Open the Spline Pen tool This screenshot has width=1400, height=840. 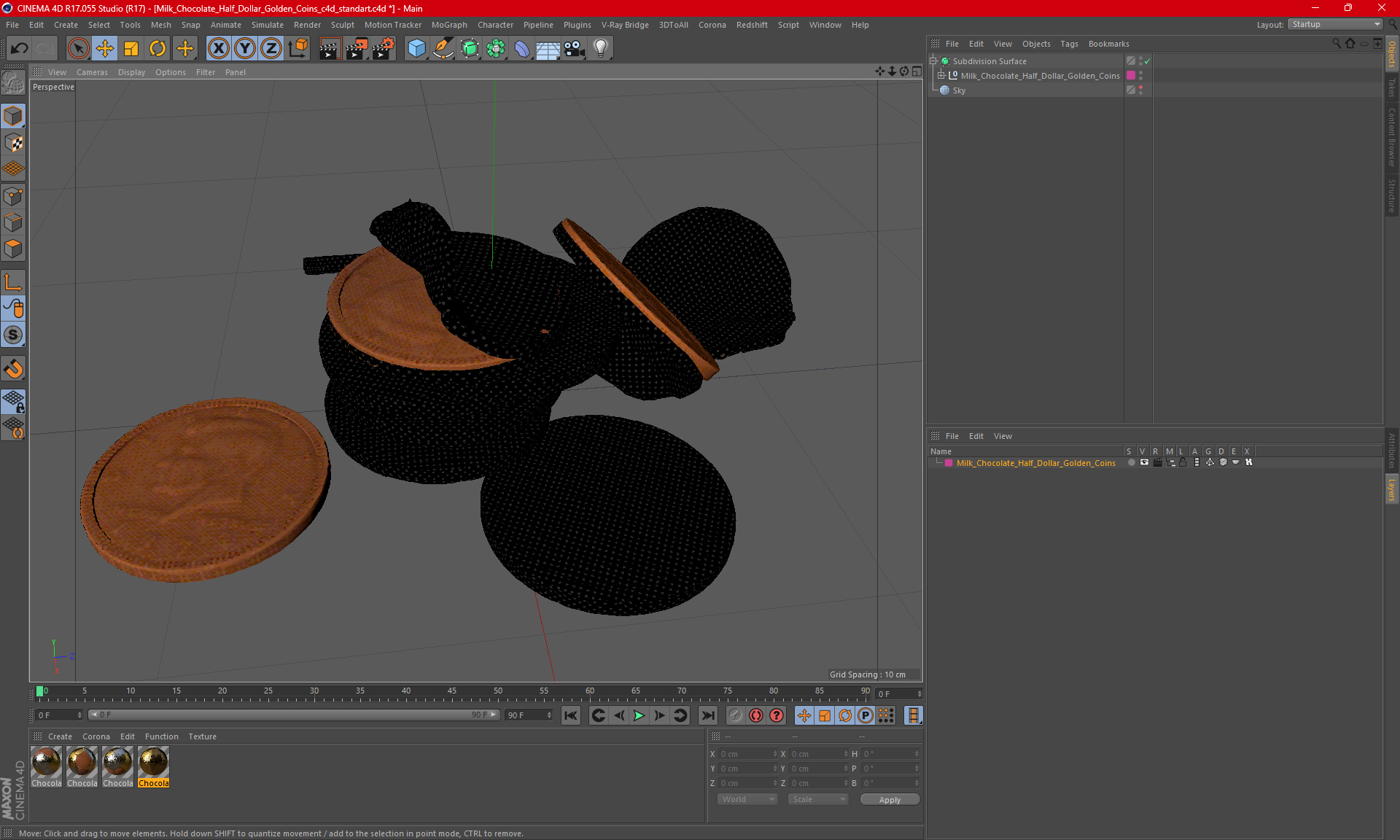click(443, 48)
